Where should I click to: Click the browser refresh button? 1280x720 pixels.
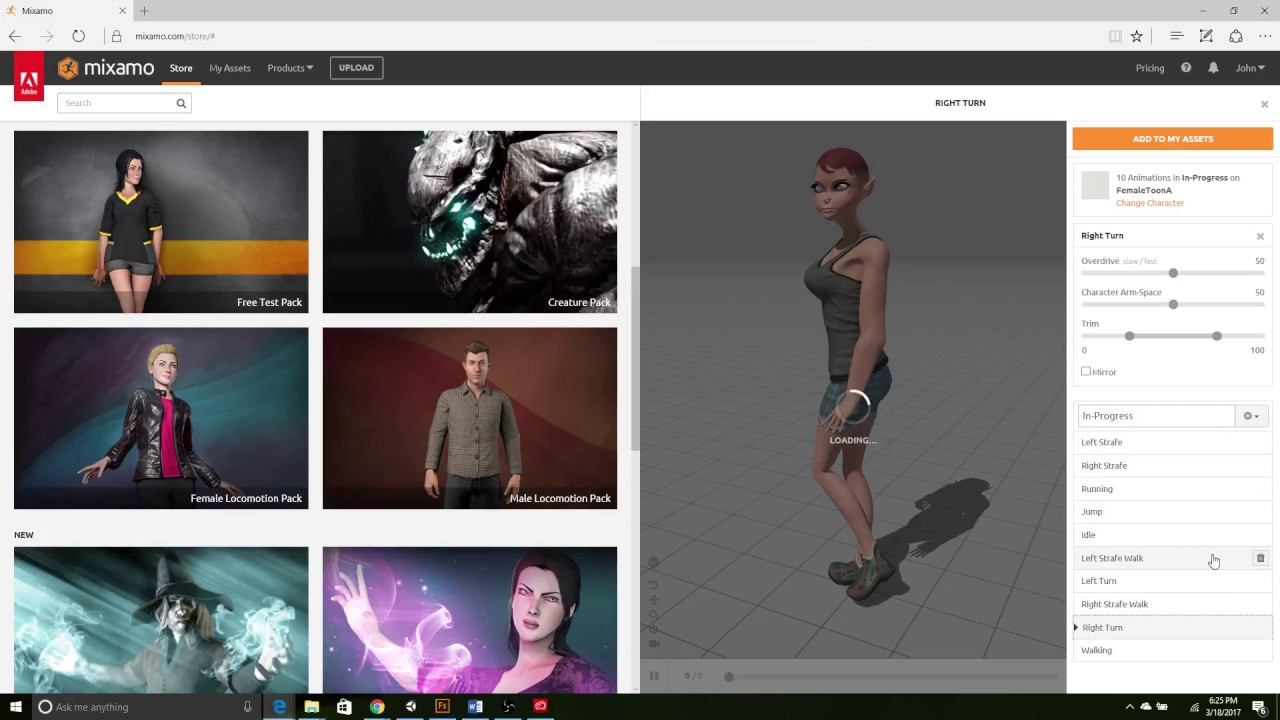coord(78,36)
